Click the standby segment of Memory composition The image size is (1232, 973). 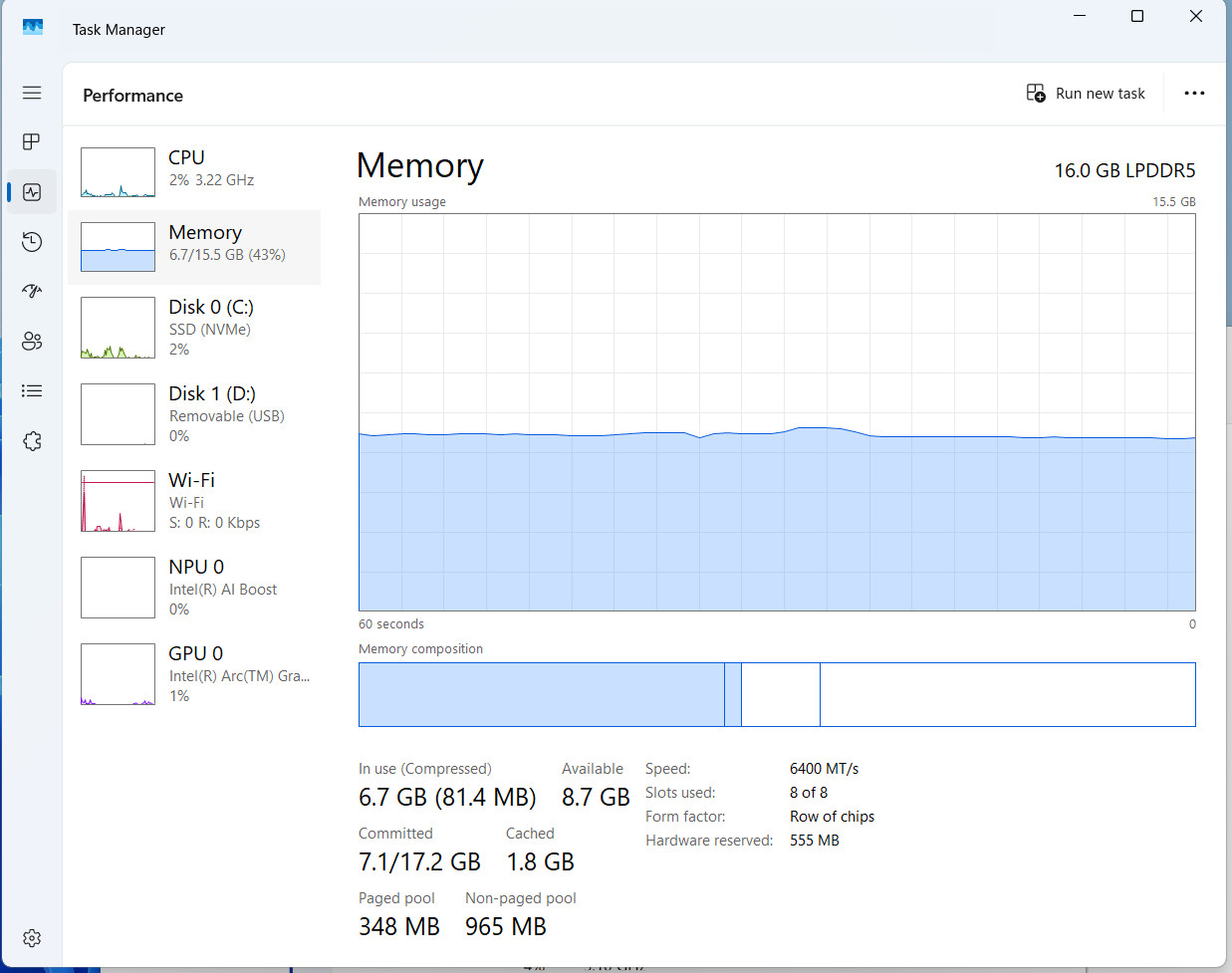point(781,694)
